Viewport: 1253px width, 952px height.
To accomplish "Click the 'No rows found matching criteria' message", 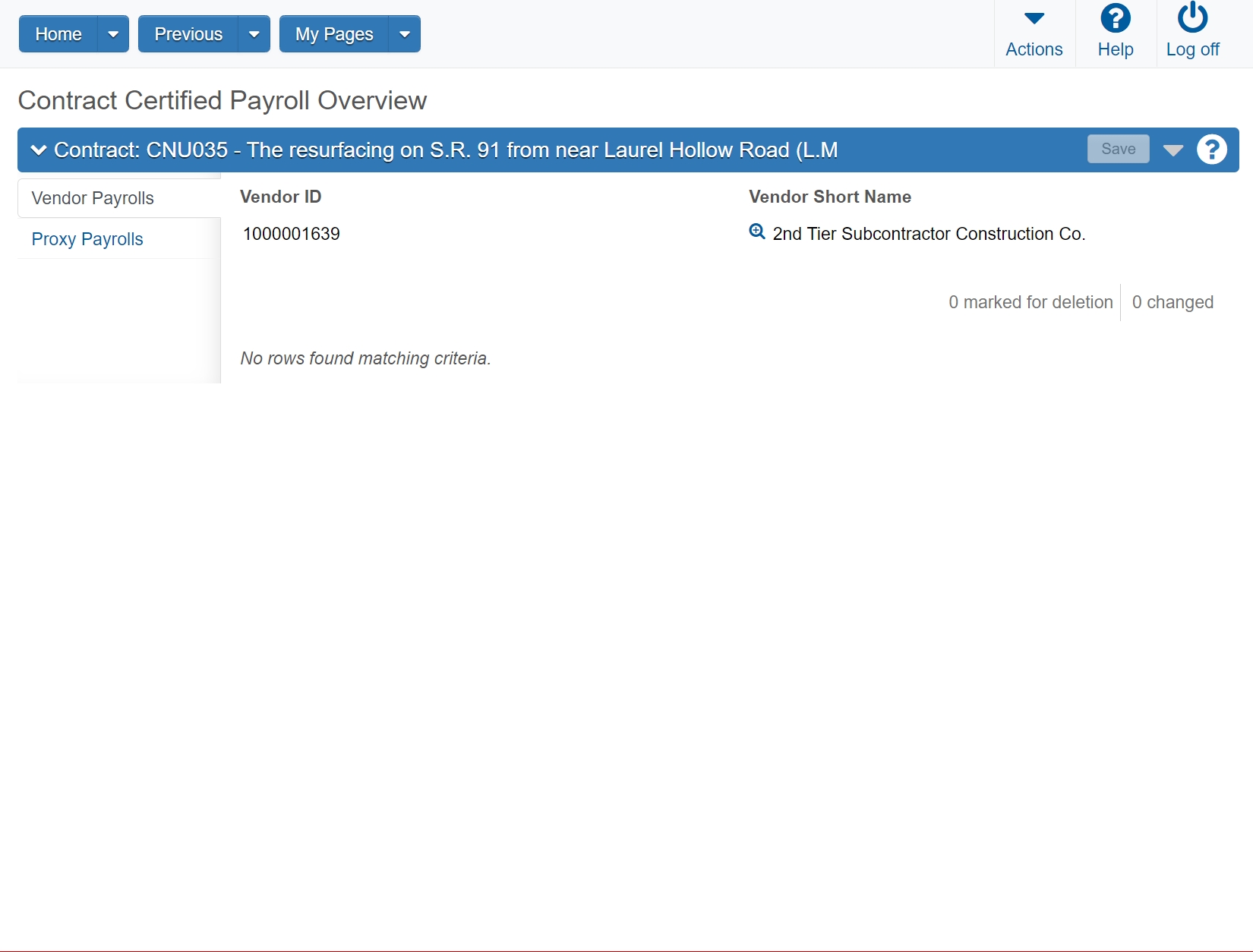I will coord(366,358).
